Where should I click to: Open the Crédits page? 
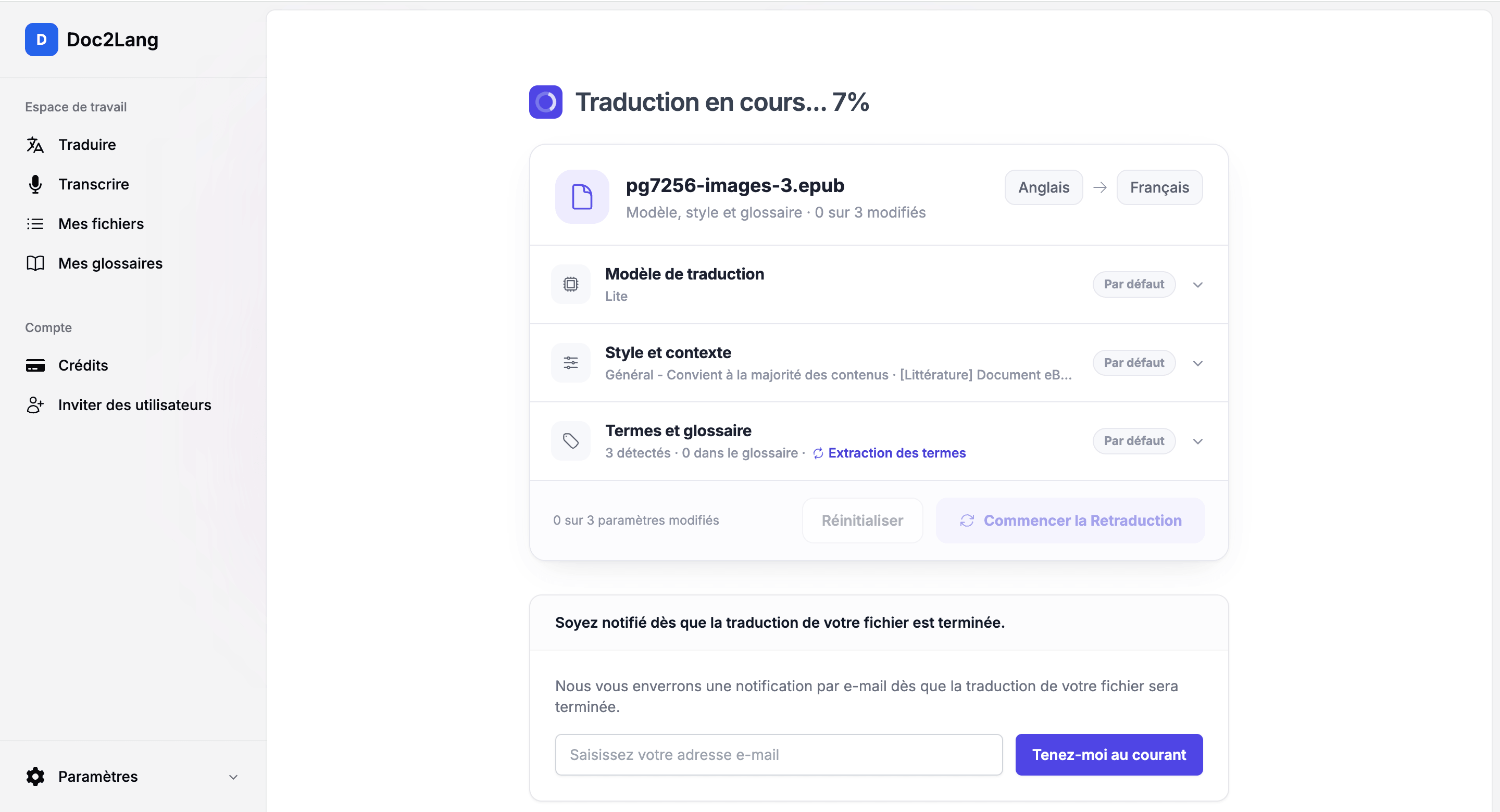point(83,365)
